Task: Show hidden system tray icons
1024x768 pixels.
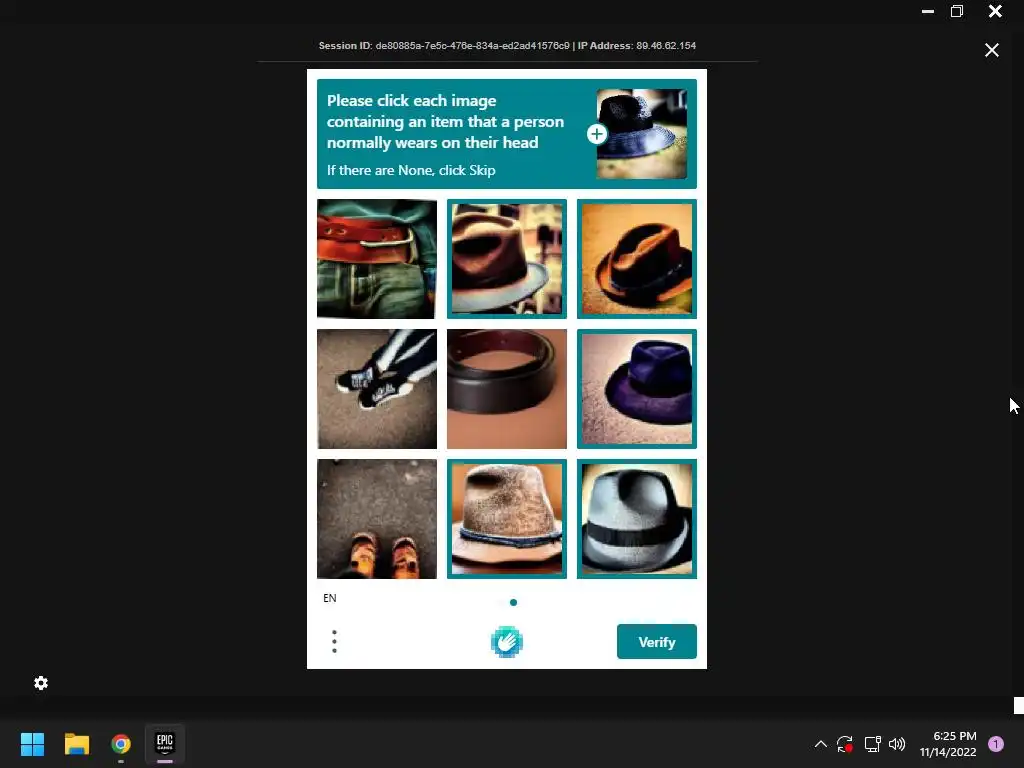Action: pos(821,744)
